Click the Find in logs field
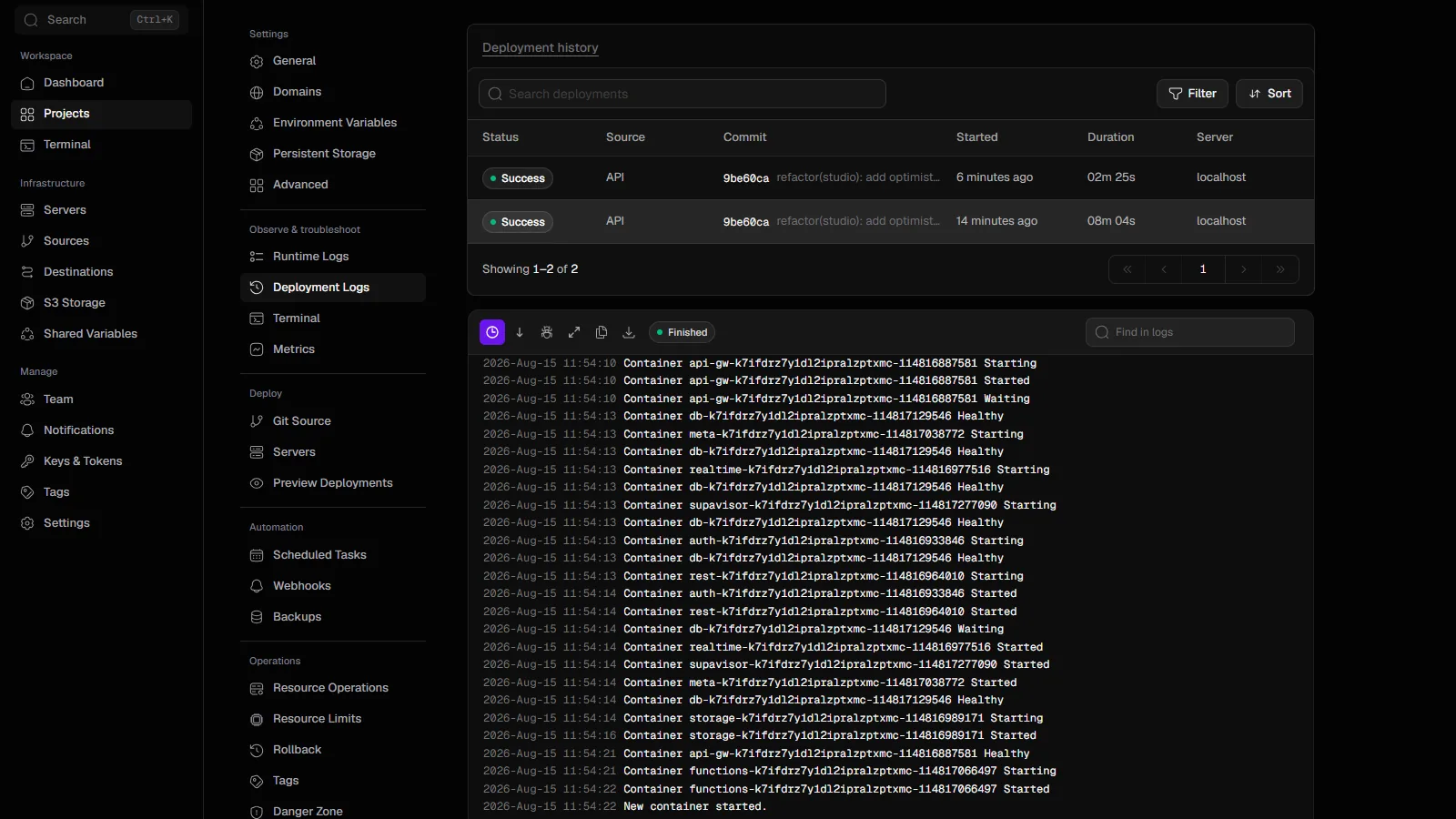Screen dimensions: 1456x819 (x=1190, y=332)
